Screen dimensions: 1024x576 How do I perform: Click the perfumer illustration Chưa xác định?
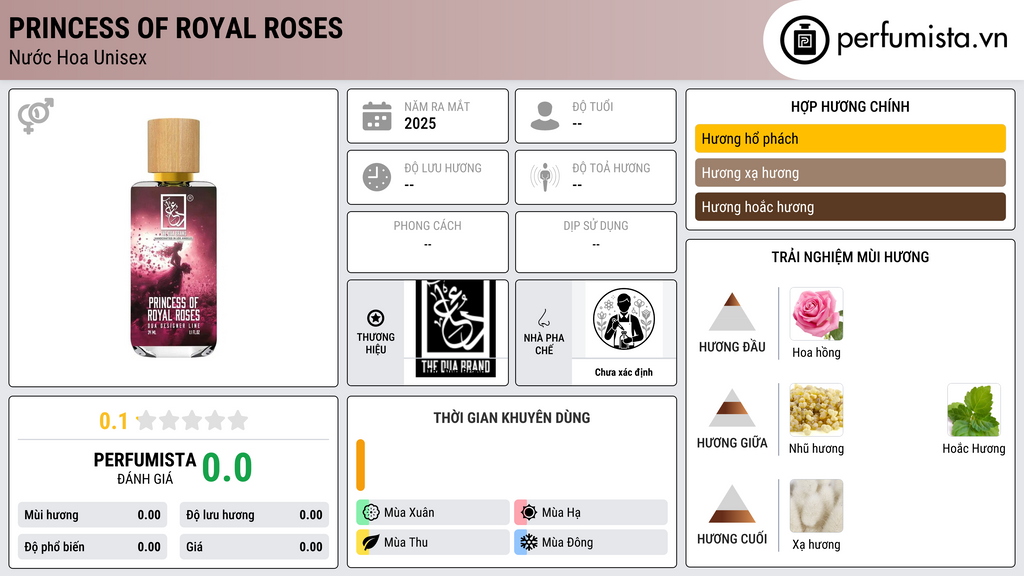point(624,319)
